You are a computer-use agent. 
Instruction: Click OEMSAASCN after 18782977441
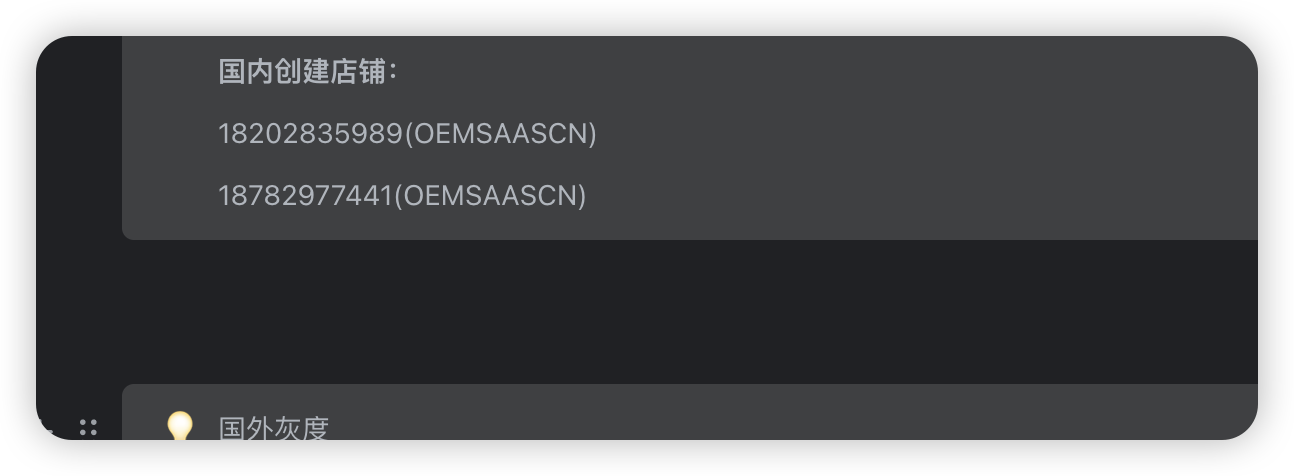493,195
